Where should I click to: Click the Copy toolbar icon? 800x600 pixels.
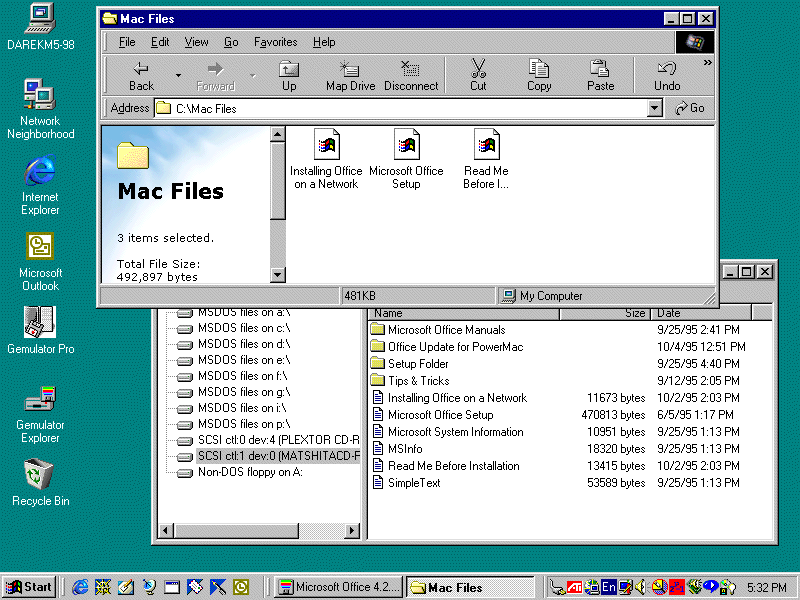[539, 76]
